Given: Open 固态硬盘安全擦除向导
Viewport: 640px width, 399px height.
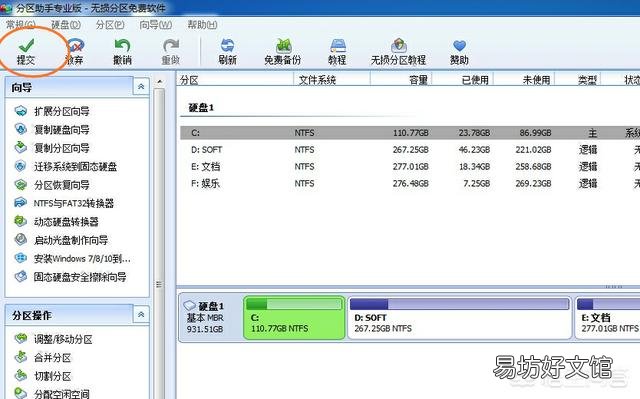Looking at the screenshot, I should 80,277.
